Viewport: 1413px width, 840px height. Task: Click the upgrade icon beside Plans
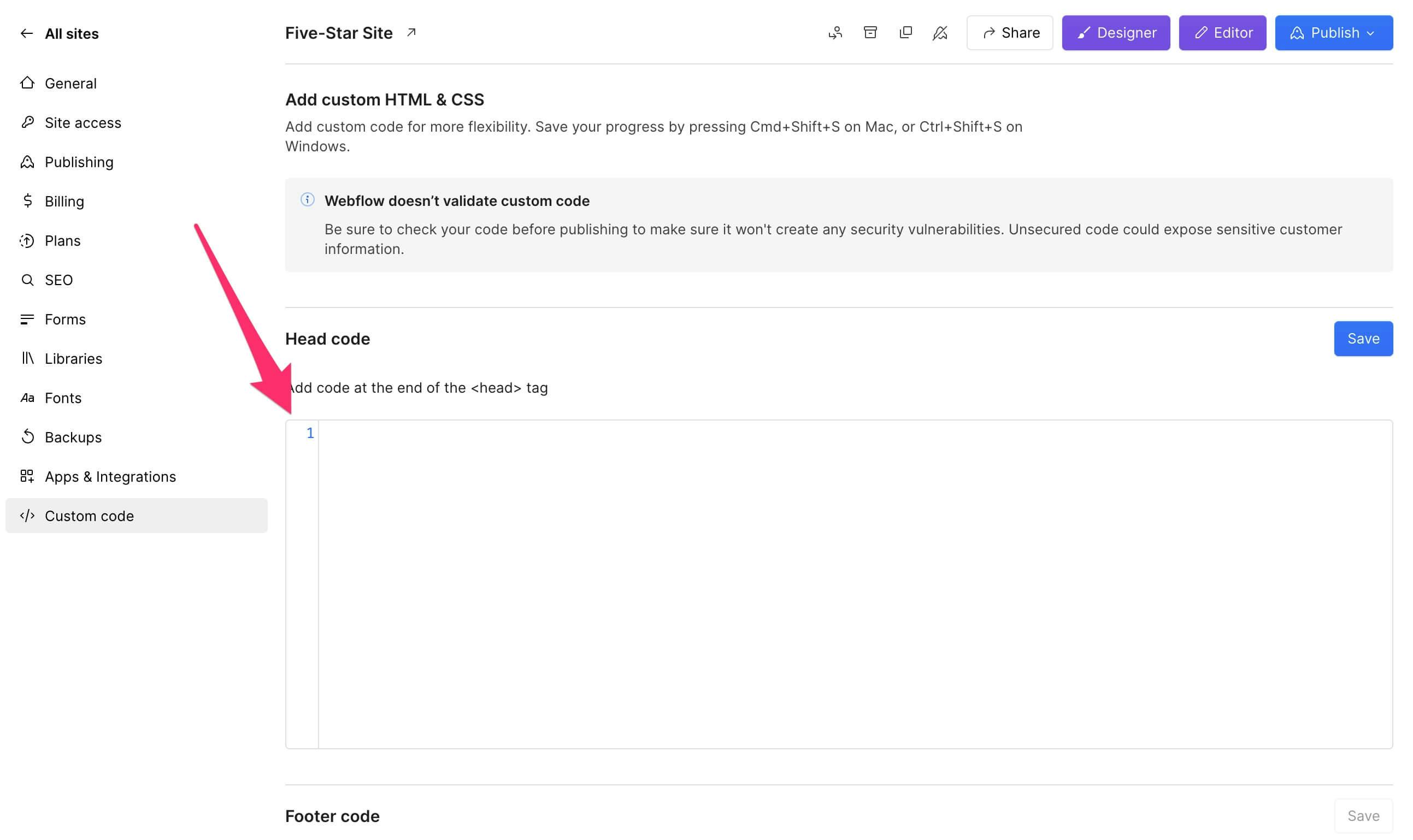coord(27,240)
